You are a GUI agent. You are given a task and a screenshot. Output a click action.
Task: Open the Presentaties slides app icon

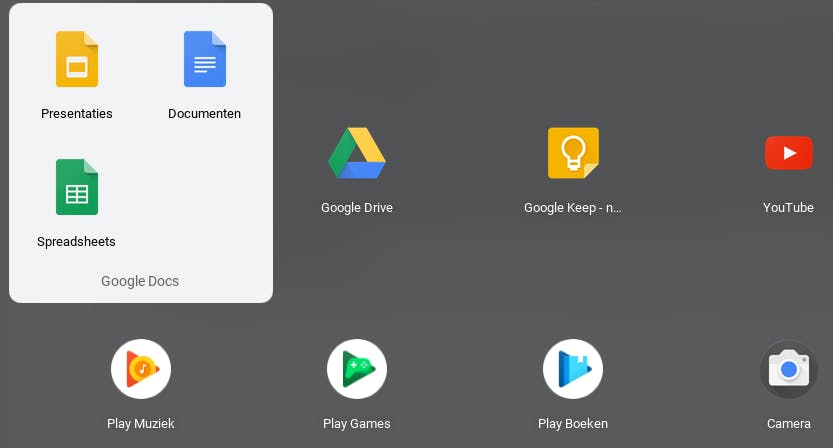tap(77, 59)
